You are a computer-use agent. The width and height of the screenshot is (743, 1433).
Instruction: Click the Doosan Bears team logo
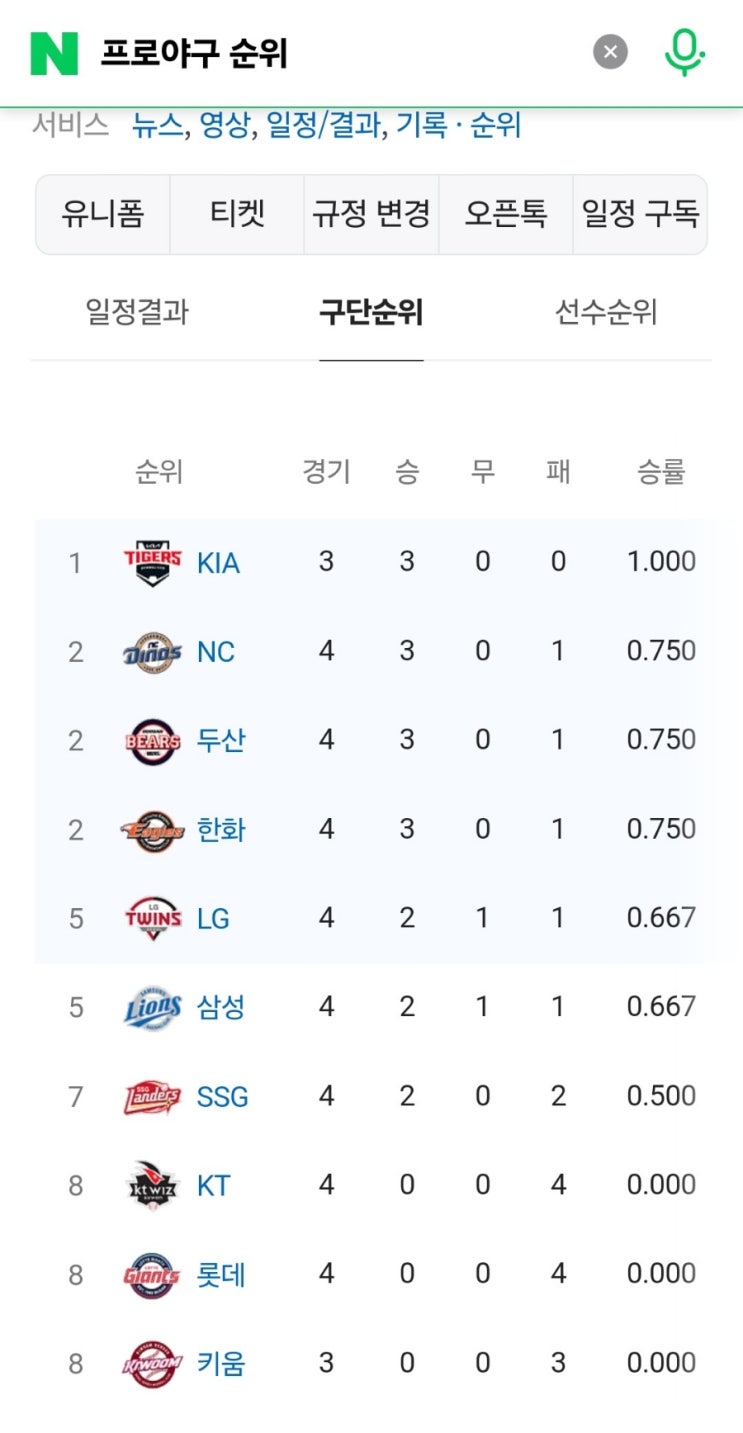point(153,741)
